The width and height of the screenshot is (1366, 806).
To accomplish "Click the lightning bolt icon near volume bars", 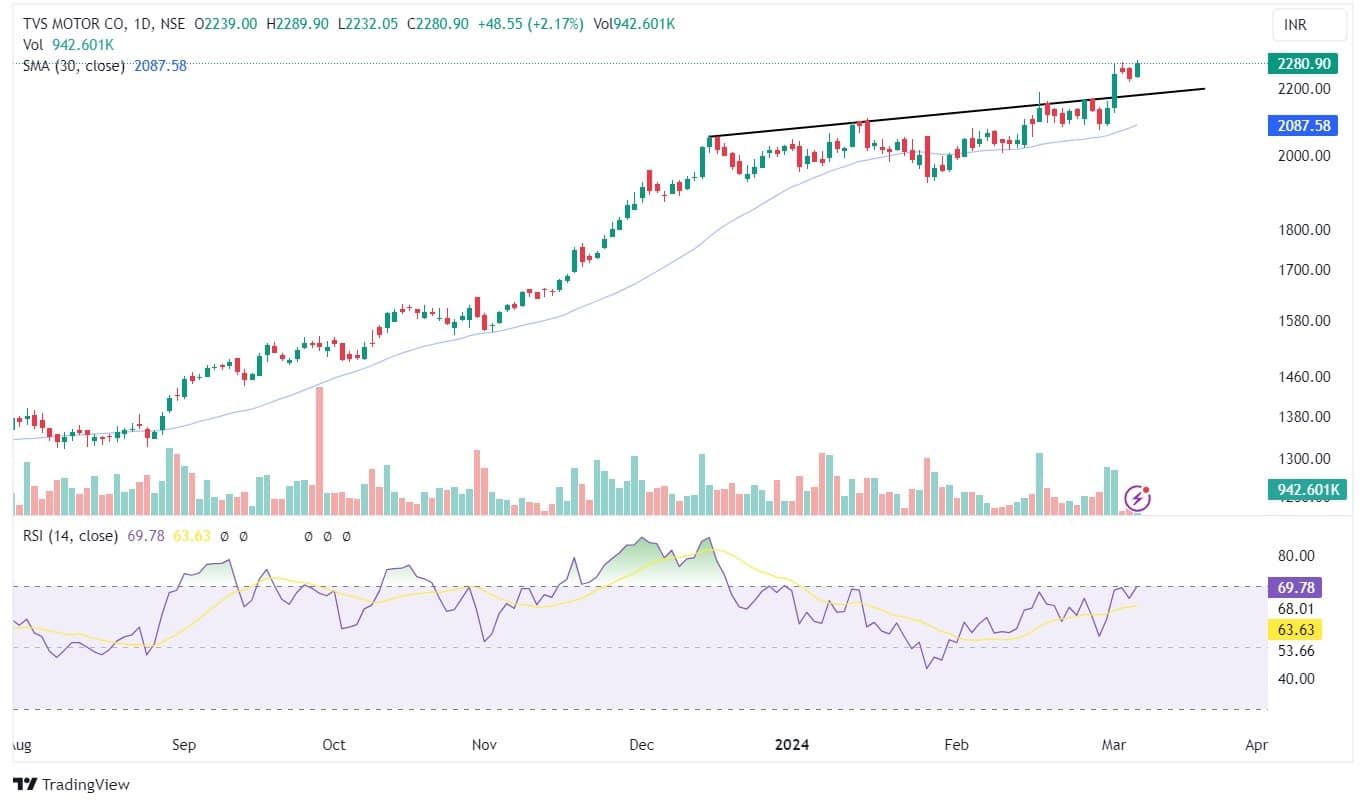I will coord(1137,498).
